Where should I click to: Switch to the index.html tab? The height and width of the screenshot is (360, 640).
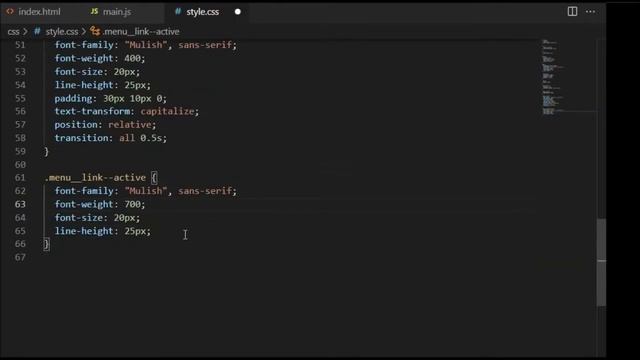40,12
